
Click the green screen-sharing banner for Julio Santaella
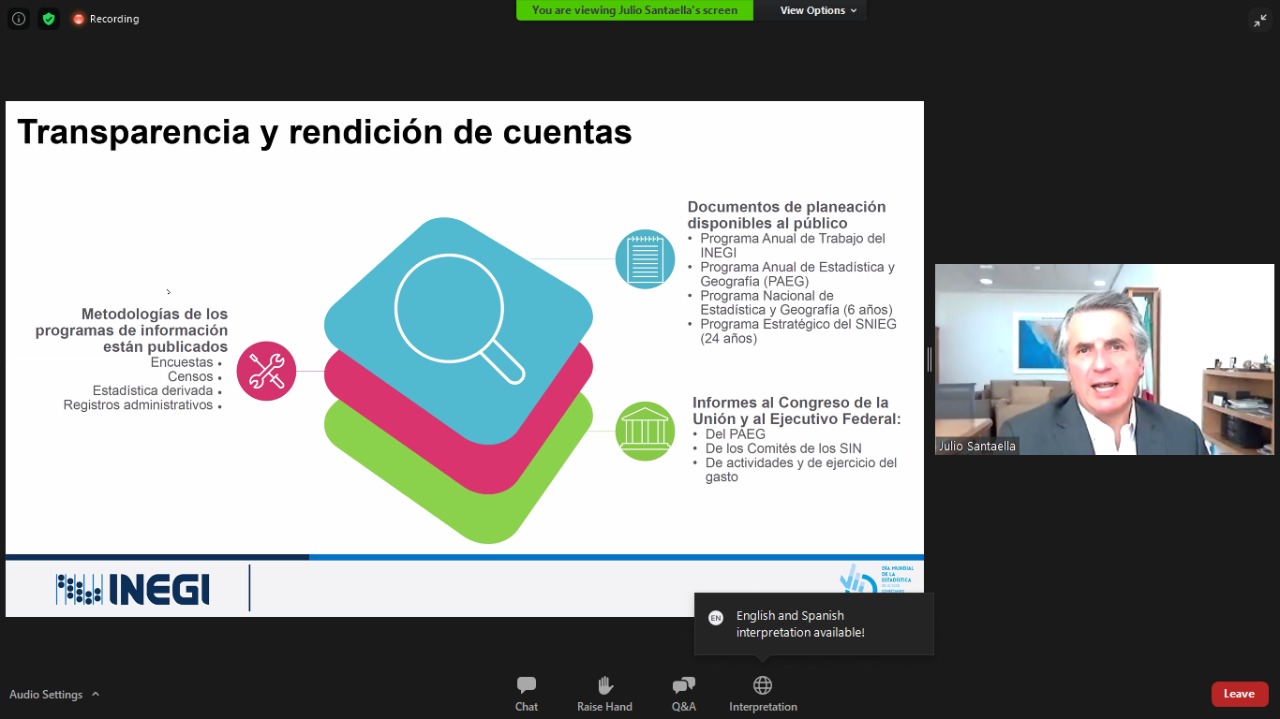635,10
